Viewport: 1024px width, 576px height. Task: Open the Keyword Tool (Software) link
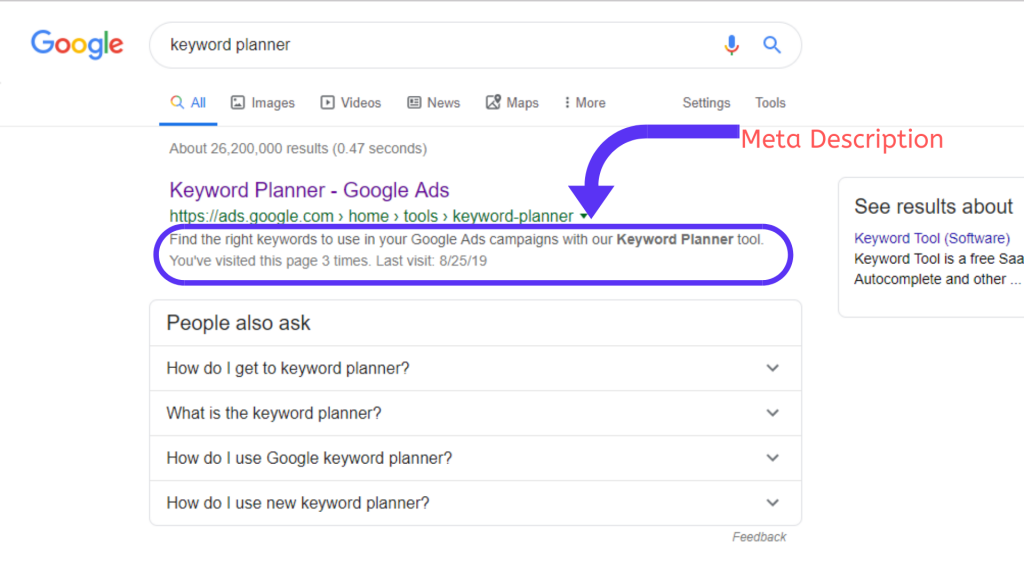point(932,238)
